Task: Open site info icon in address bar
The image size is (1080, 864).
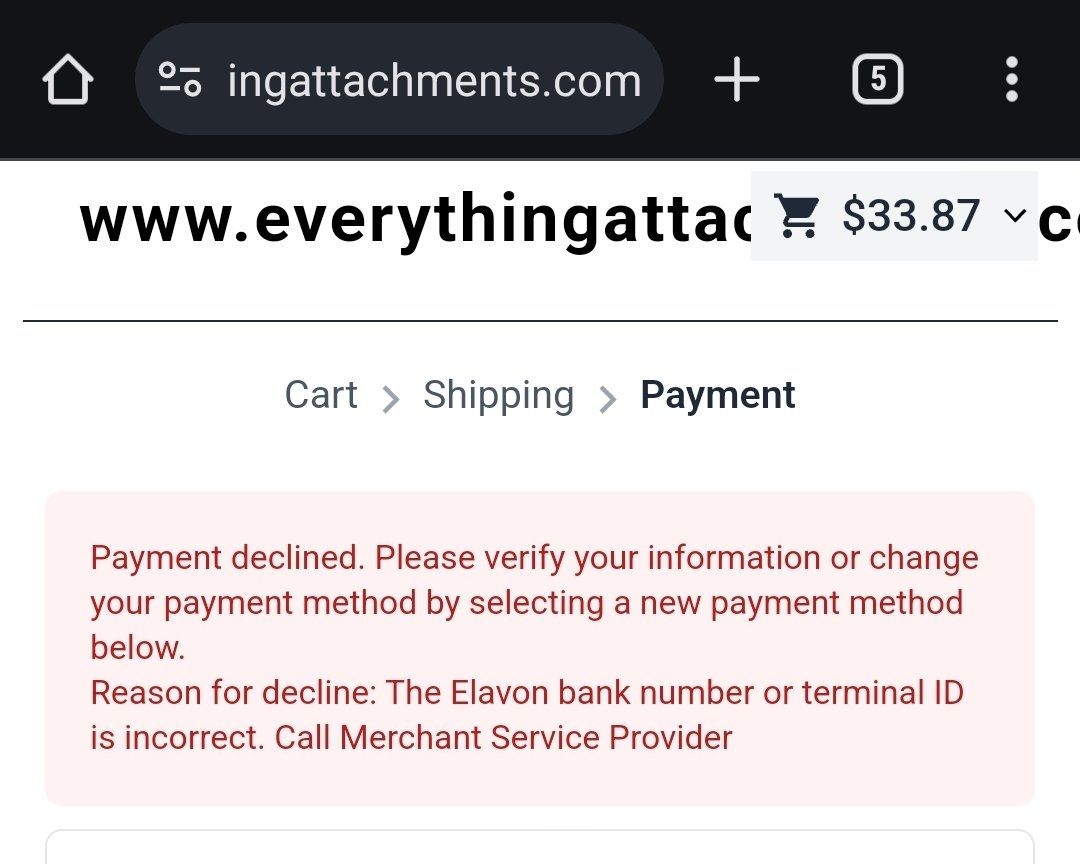Action: tap(181, 80)
